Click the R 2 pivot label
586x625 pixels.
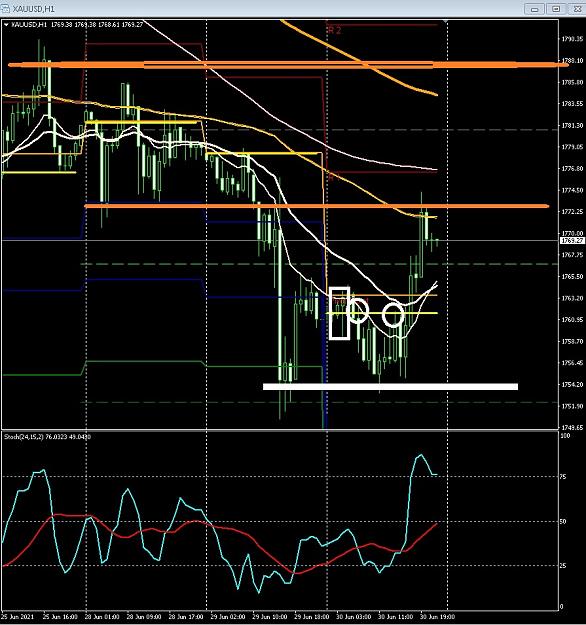[x=334, y=30]
